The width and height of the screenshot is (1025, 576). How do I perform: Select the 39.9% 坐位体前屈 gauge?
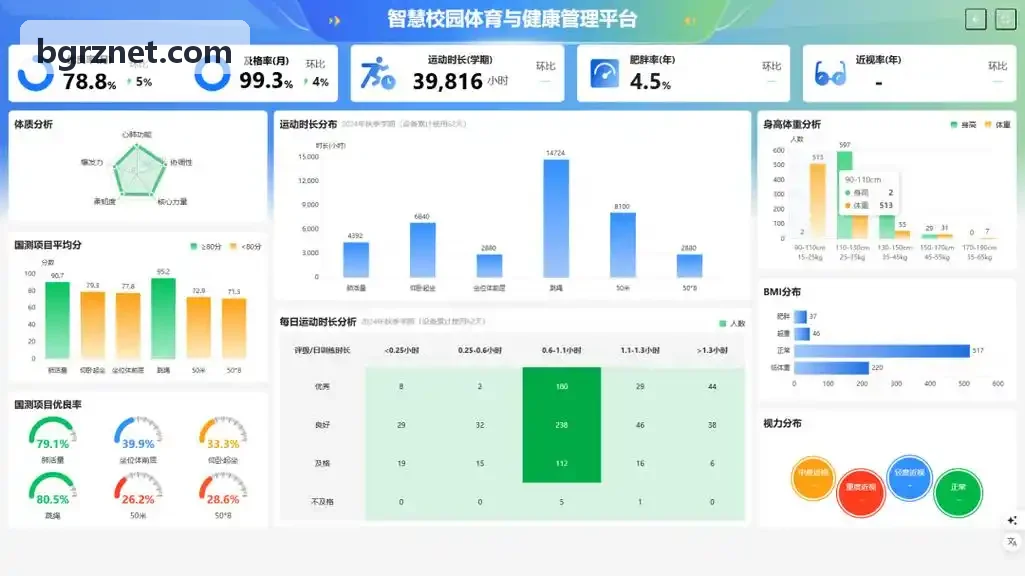(138, 435)
